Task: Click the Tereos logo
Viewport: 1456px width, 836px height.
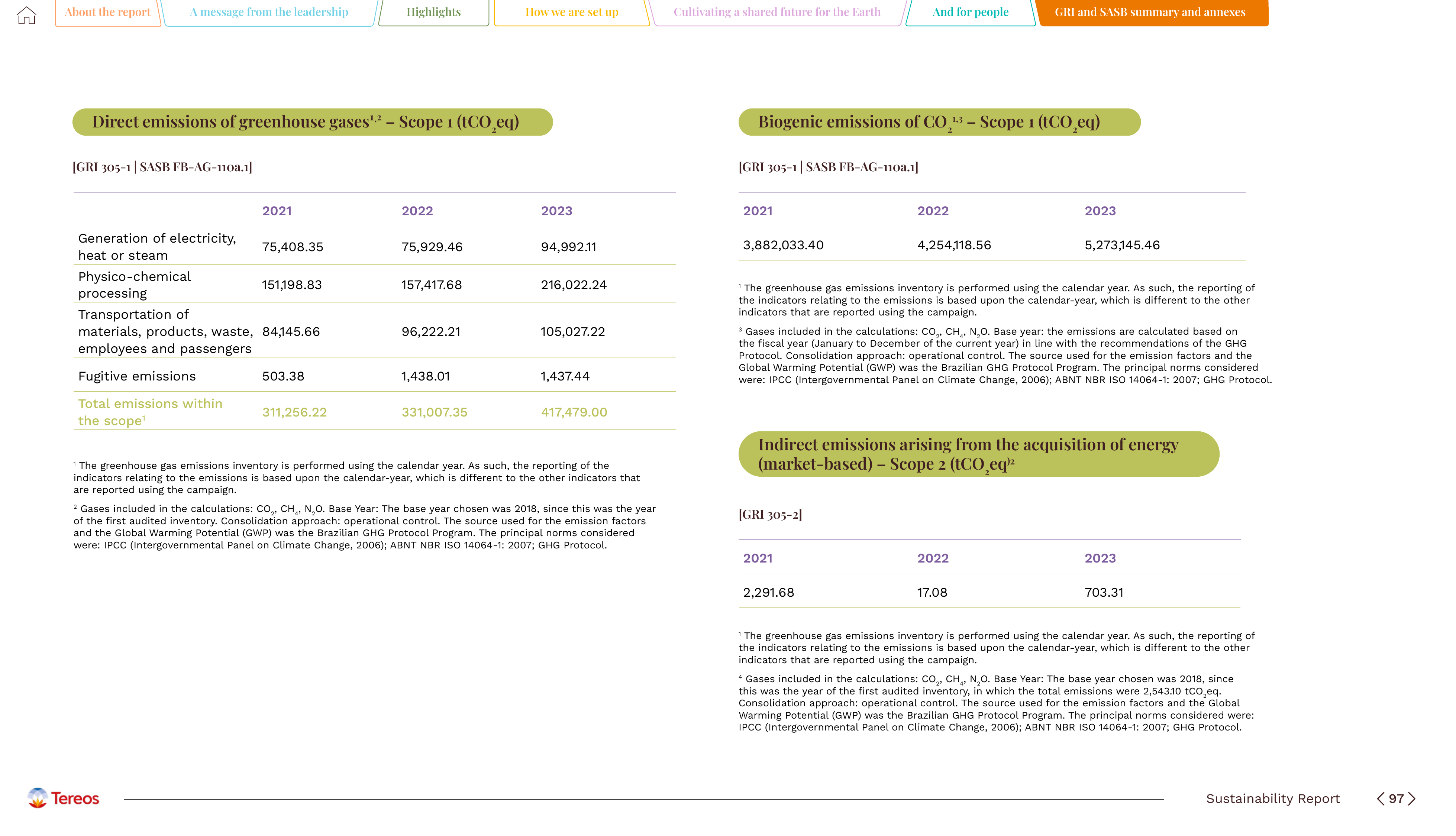Action: (63, 798)
